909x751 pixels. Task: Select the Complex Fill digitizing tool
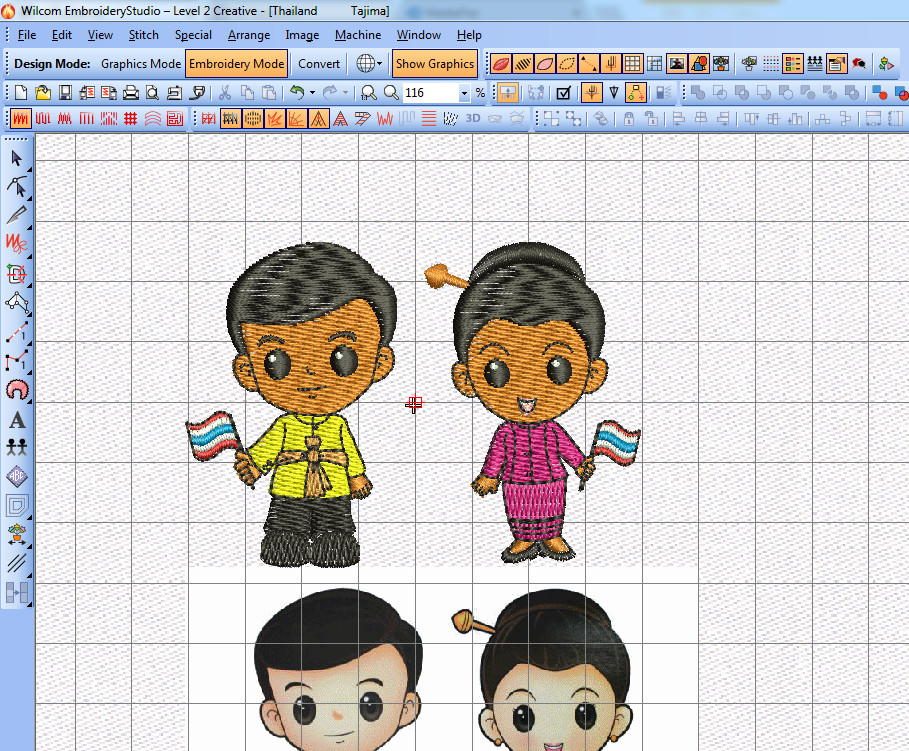[17, 274]
